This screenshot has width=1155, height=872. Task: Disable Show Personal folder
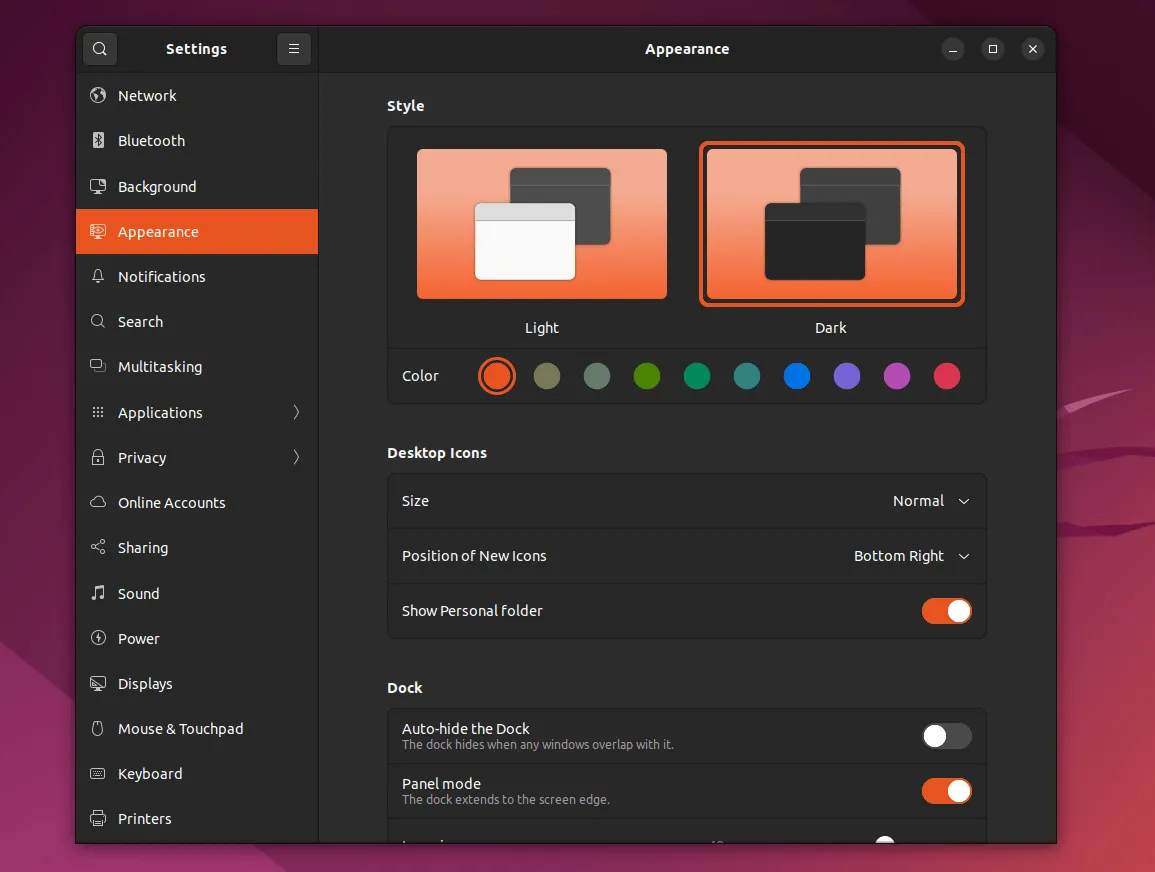coord(946,610)
